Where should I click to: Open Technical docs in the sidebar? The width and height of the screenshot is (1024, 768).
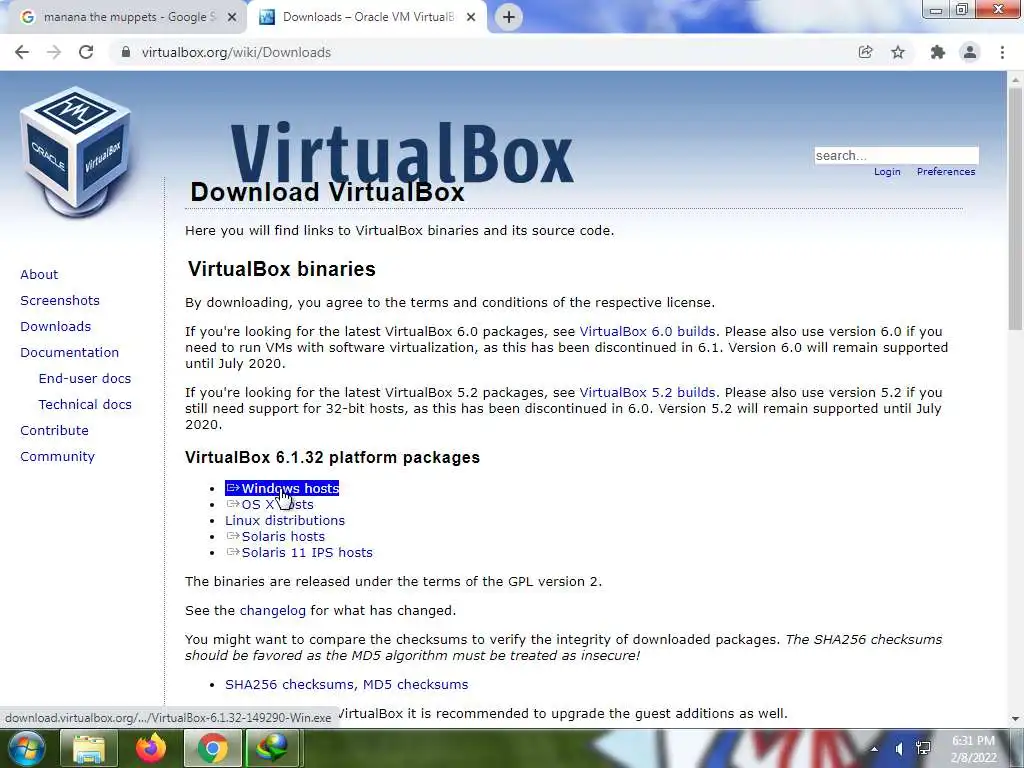(x=85, y=405)
